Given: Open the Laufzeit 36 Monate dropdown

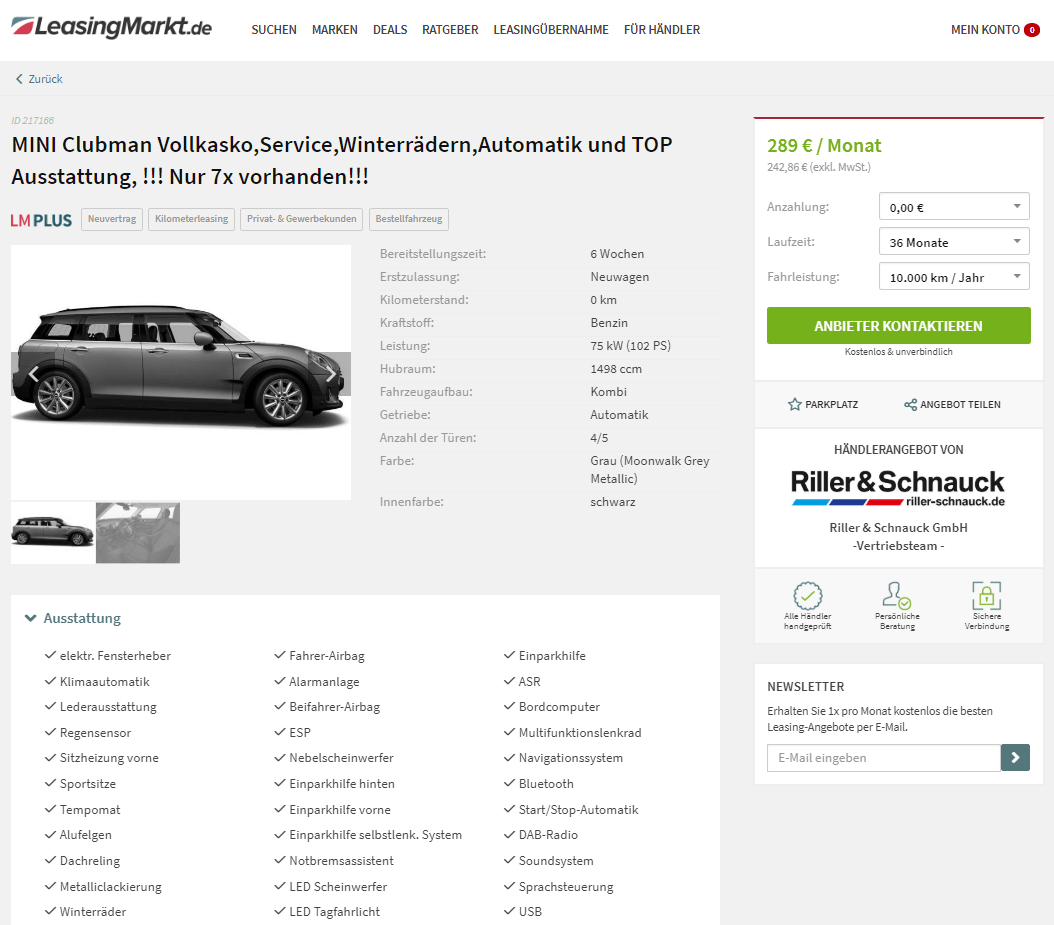Looking at the screenshot, I should point(954,241).
